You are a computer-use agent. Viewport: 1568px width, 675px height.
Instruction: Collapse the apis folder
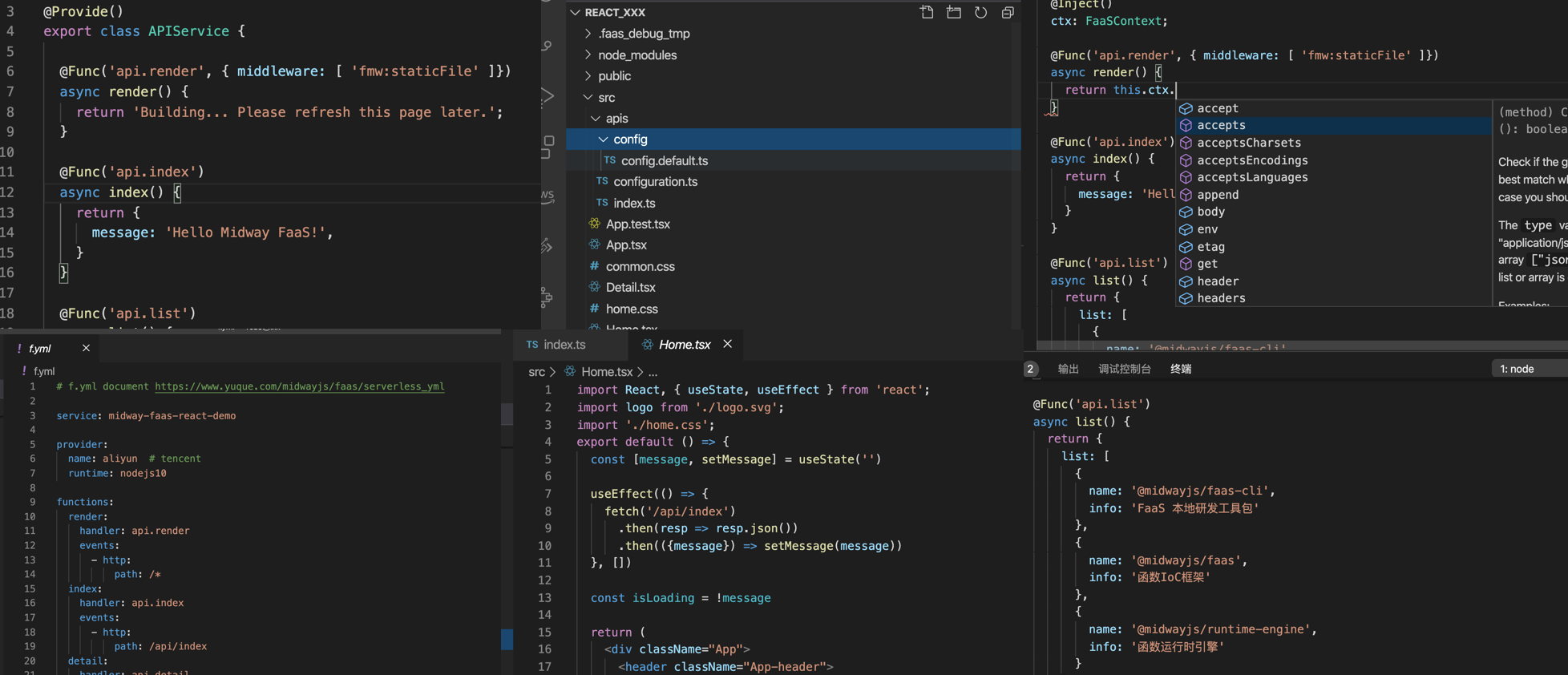596,118
